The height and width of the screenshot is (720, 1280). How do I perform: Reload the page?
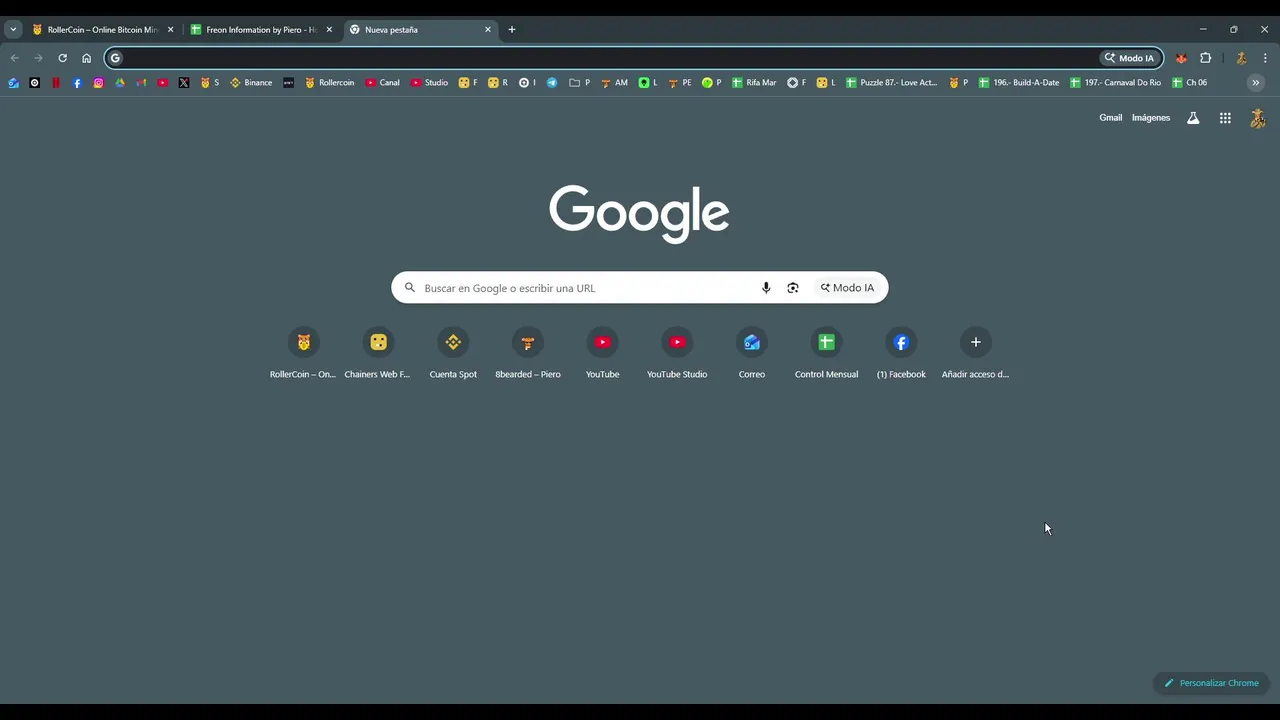[62, 58]
